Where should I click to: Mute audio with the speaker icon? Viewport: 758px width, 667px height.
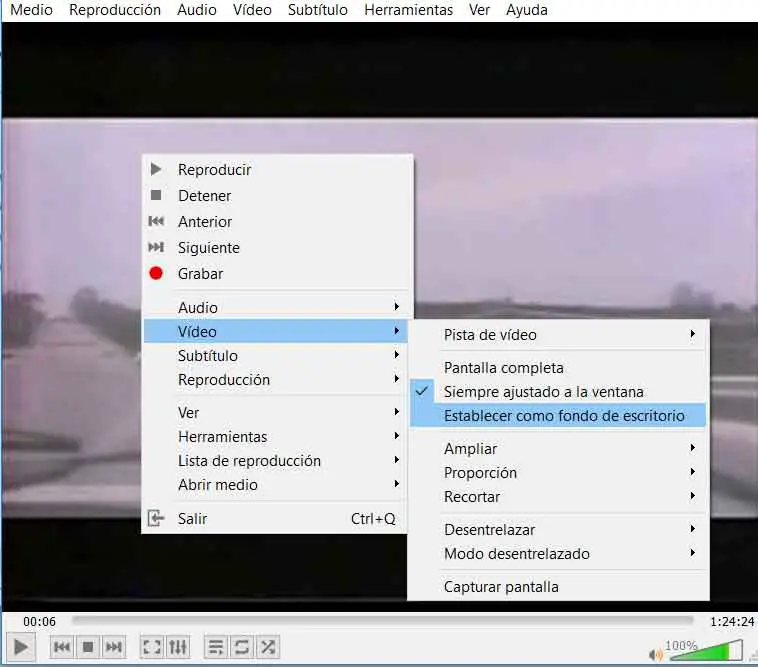pos(656,654)
